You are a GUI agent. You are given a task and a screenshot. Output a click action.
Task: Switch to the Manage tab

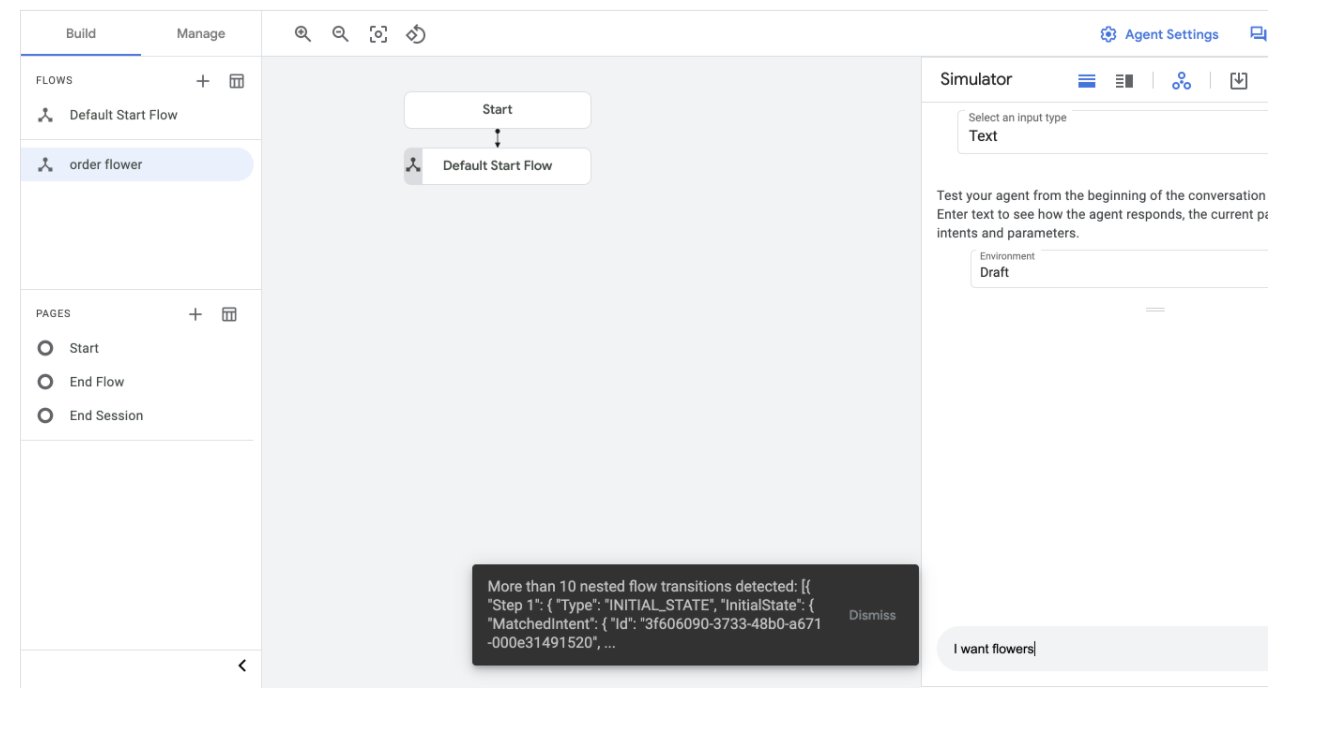pos(200,34)
